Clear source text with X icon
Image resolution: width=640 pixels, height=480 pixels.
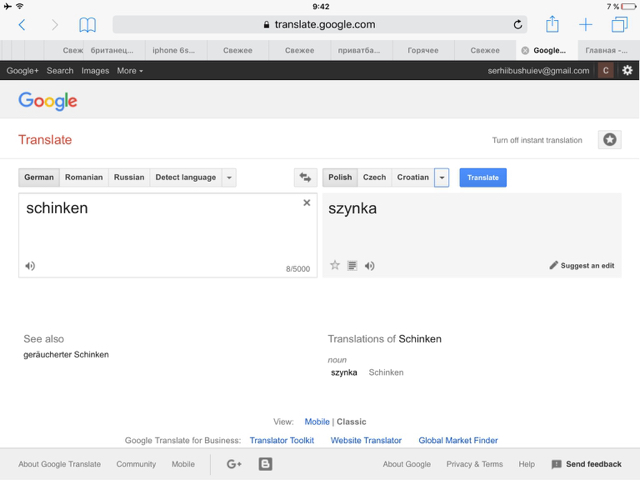307,203
